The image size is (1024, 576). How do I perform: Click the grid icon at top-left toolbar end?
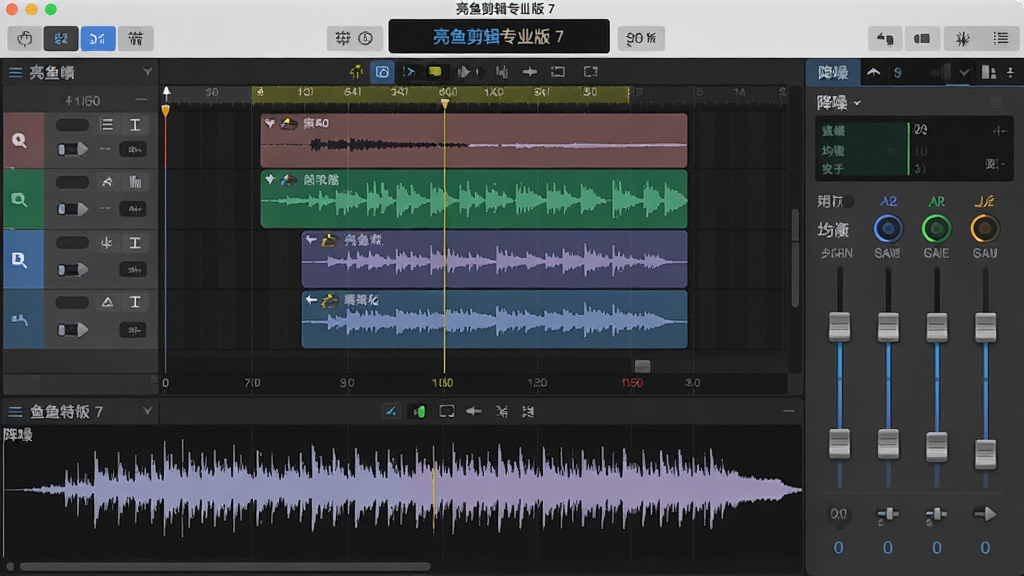(136, 39)
